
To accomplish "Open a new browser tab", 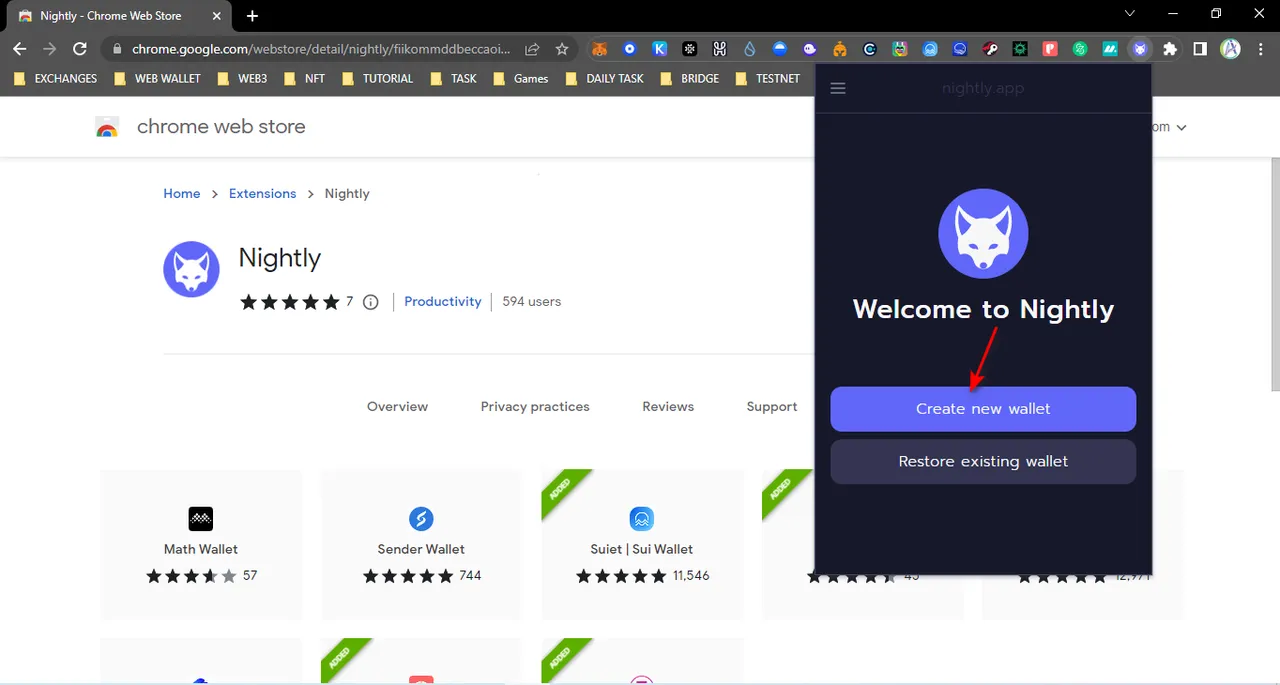I will [252, 16].
